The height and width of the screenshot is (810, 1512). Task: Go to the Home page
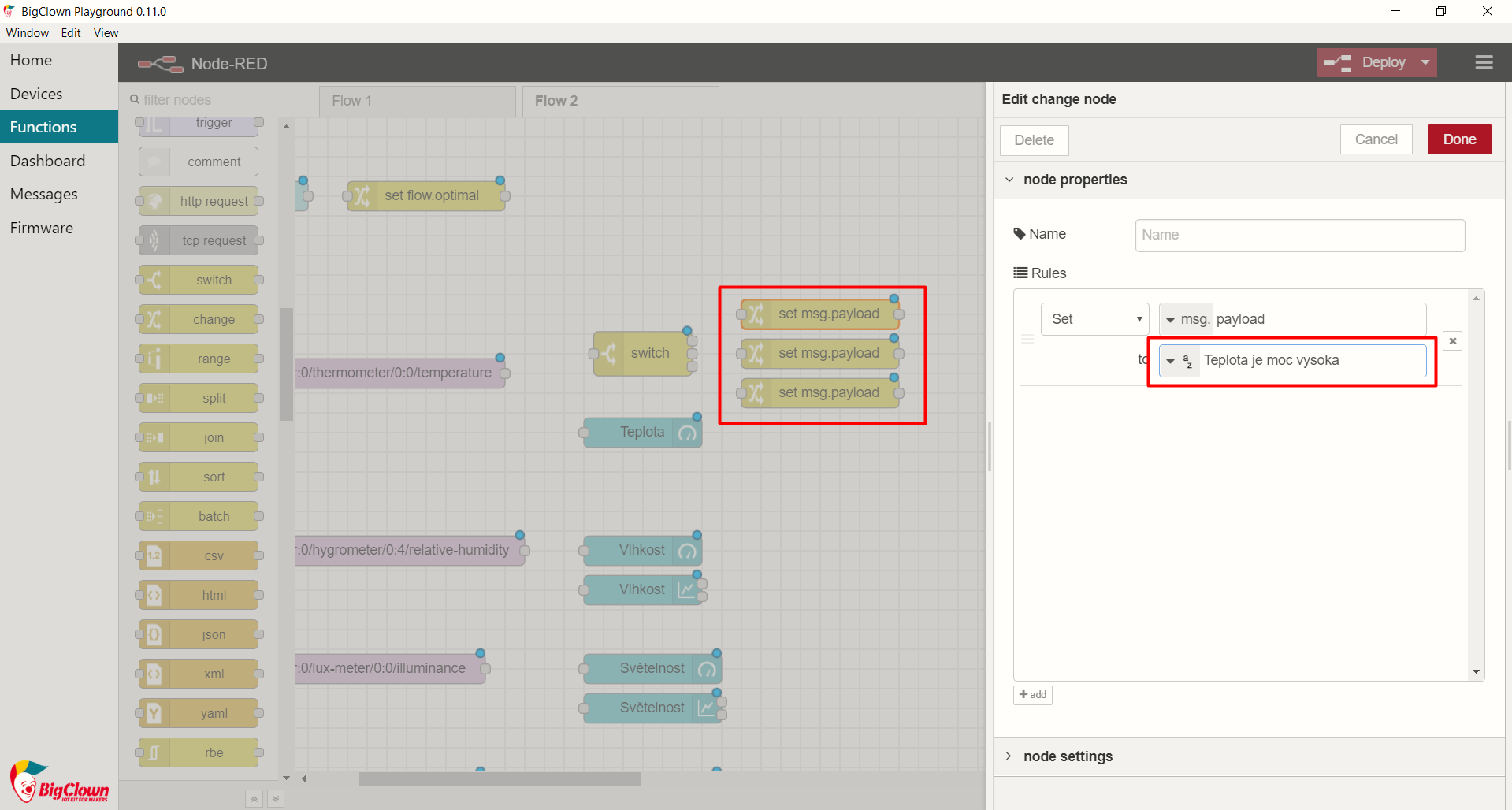click(x=59, y=60)
